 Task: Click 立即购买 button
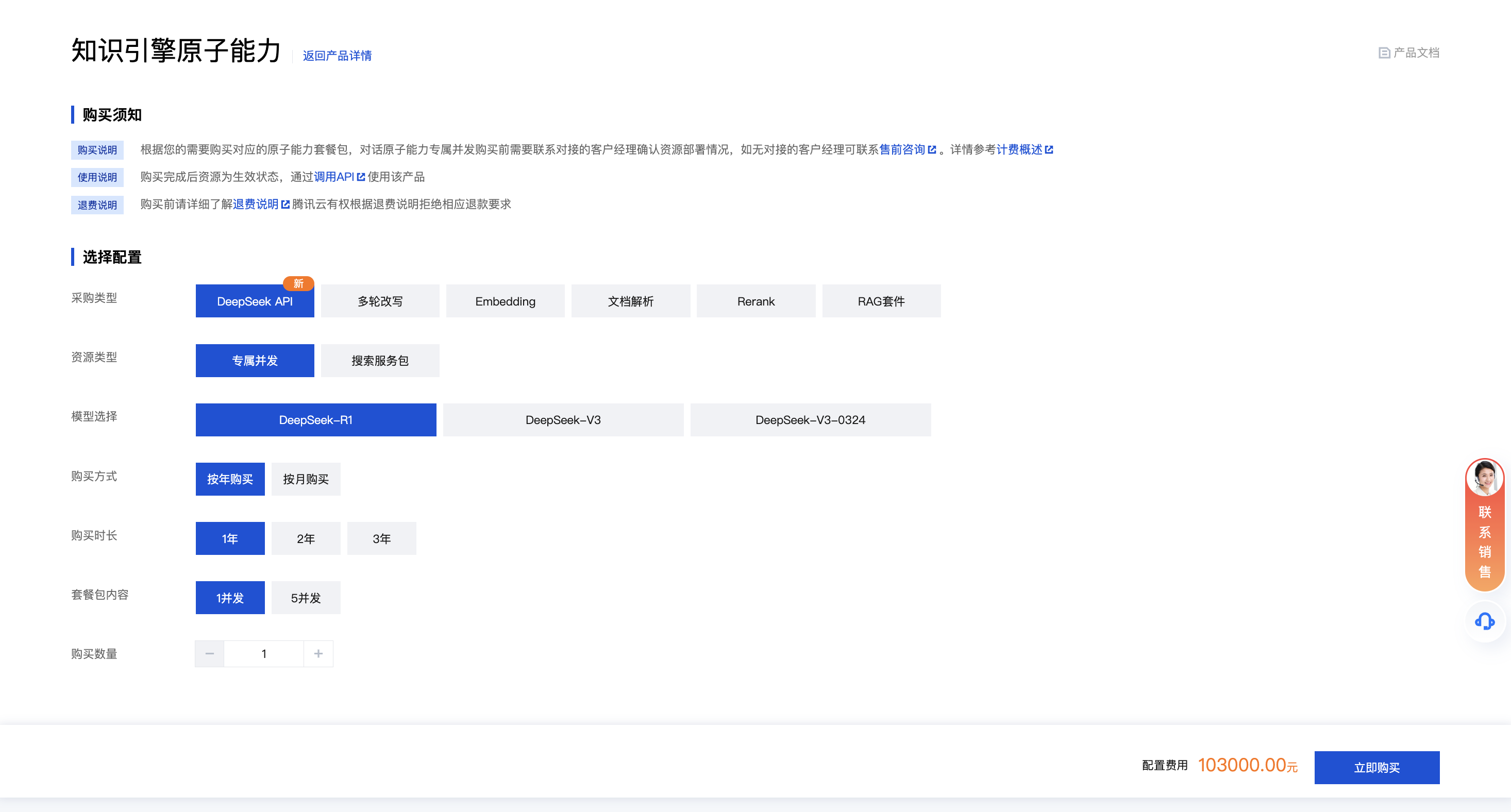1376,767
